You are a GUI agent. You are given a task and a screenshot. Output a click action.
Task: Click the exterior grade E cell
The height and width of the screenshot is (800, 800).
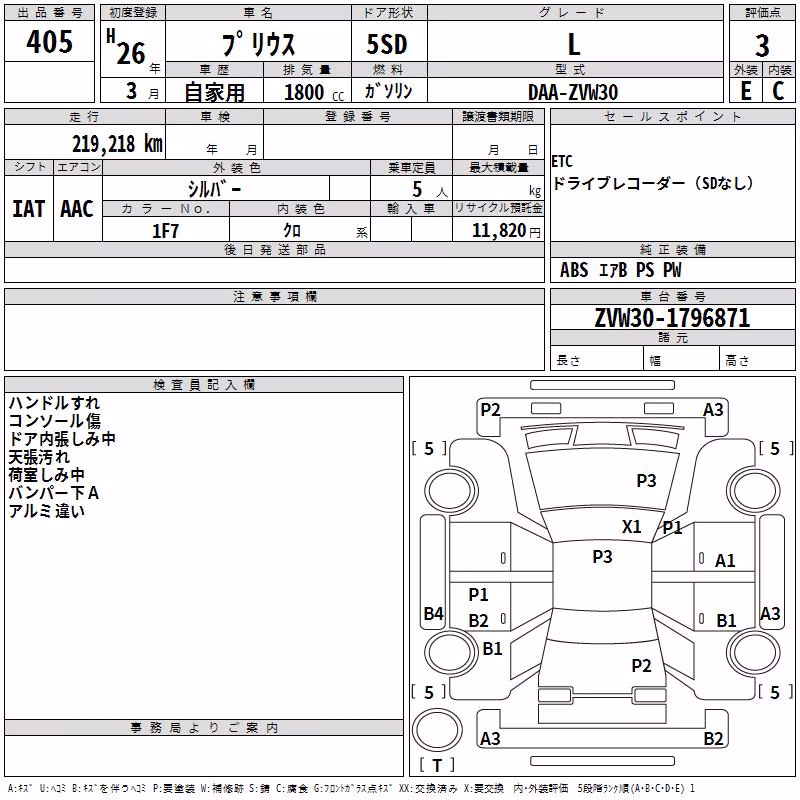(x=746, y=91)
